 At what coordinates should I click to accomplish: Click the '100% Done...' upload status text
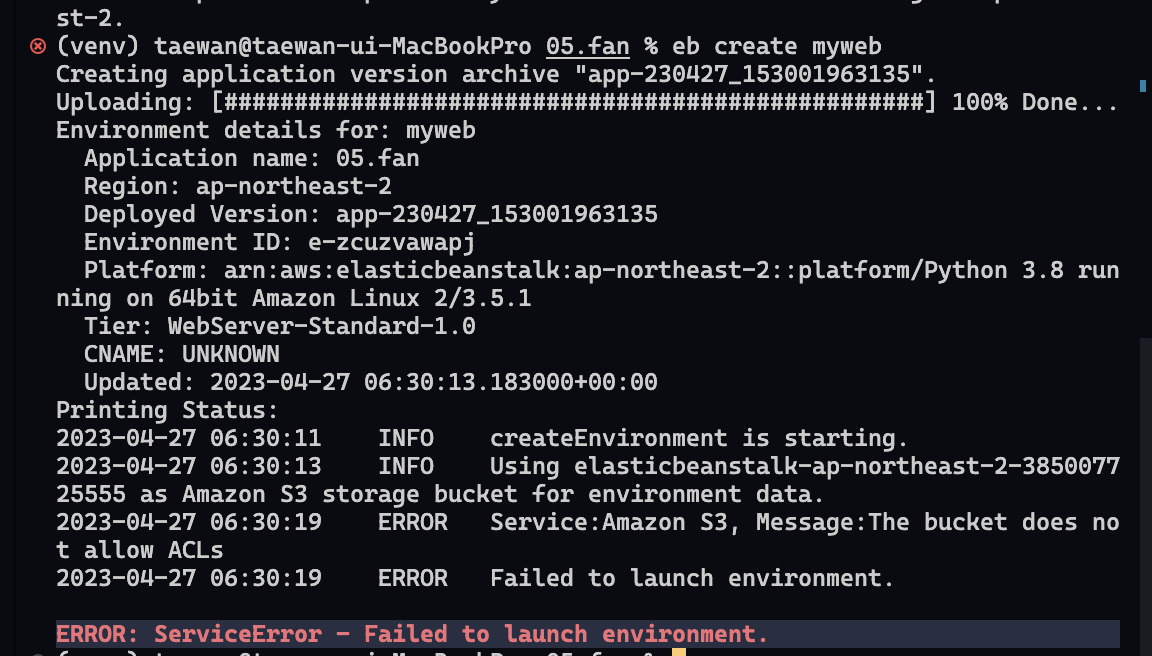(x=1035, y=102)
